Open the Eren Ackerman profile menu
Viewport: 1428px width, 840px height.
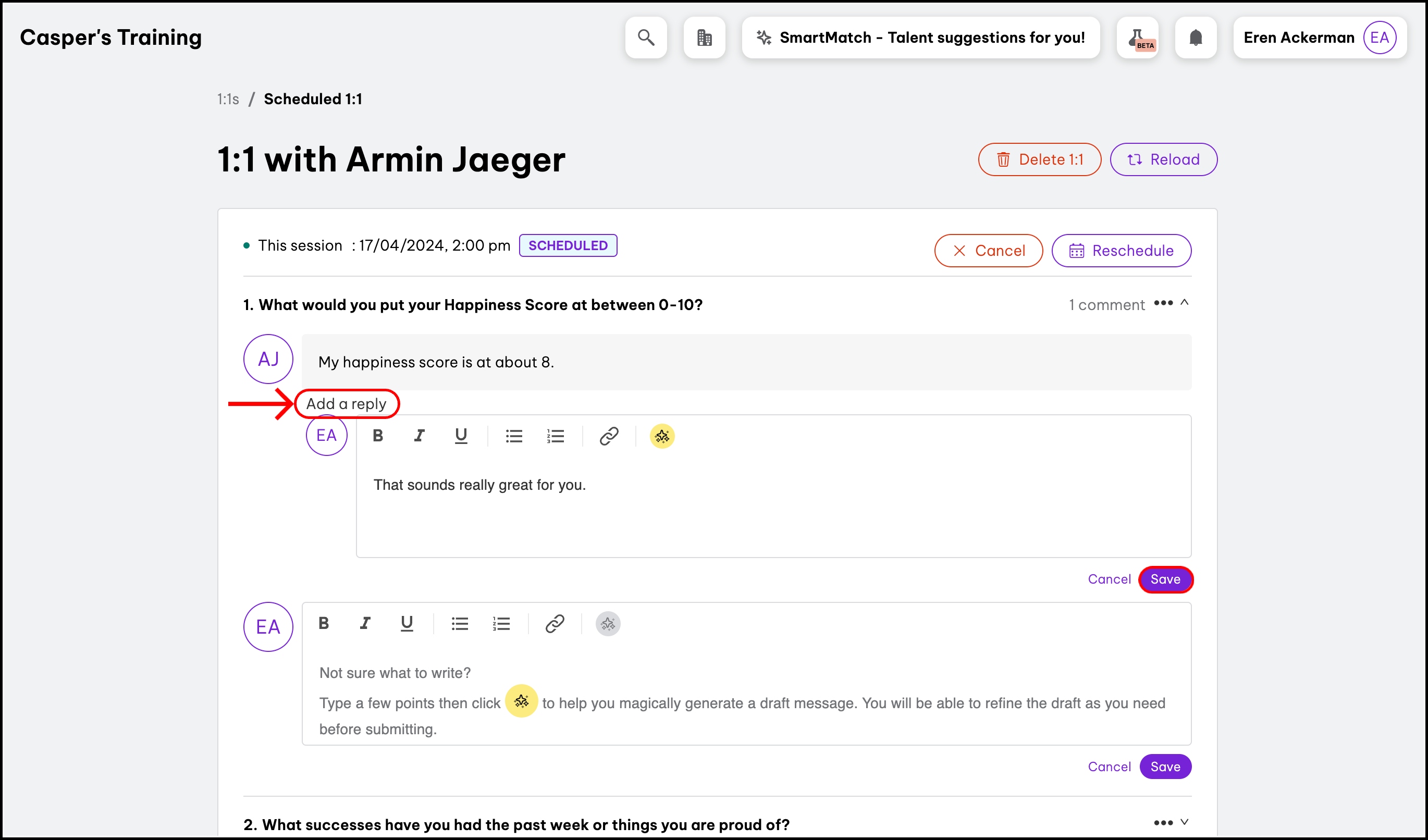[1319, 38]
